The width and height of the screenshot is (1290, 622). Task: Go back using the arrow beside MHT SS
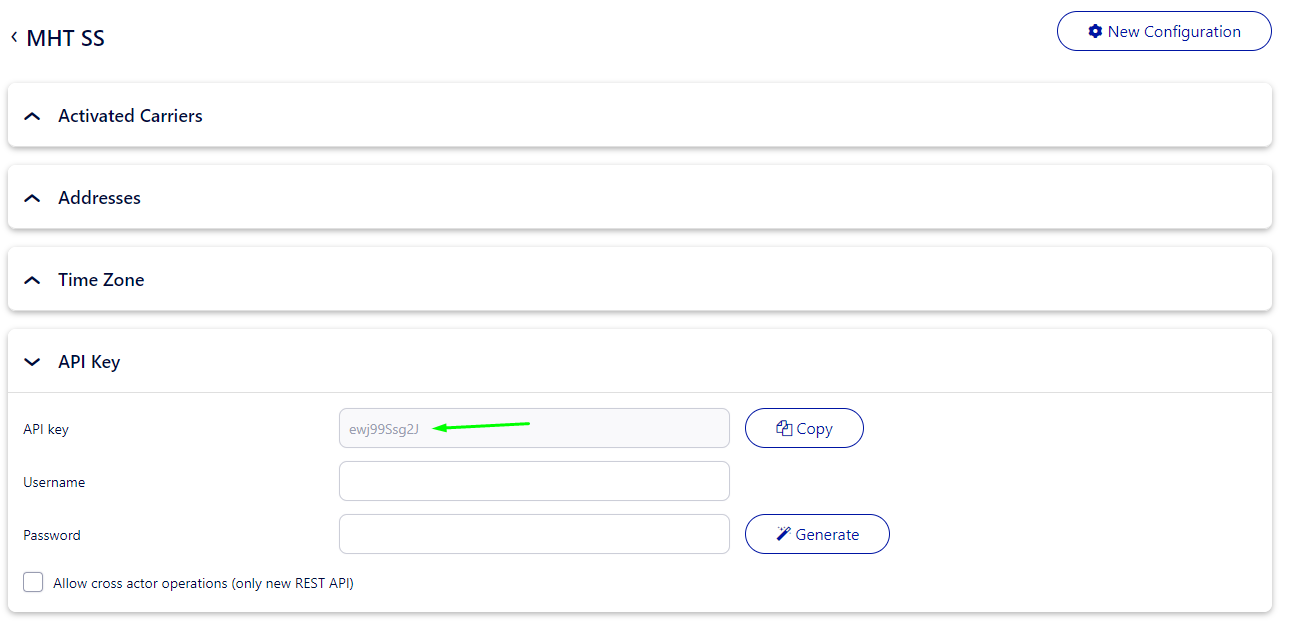tap(14, 37)
